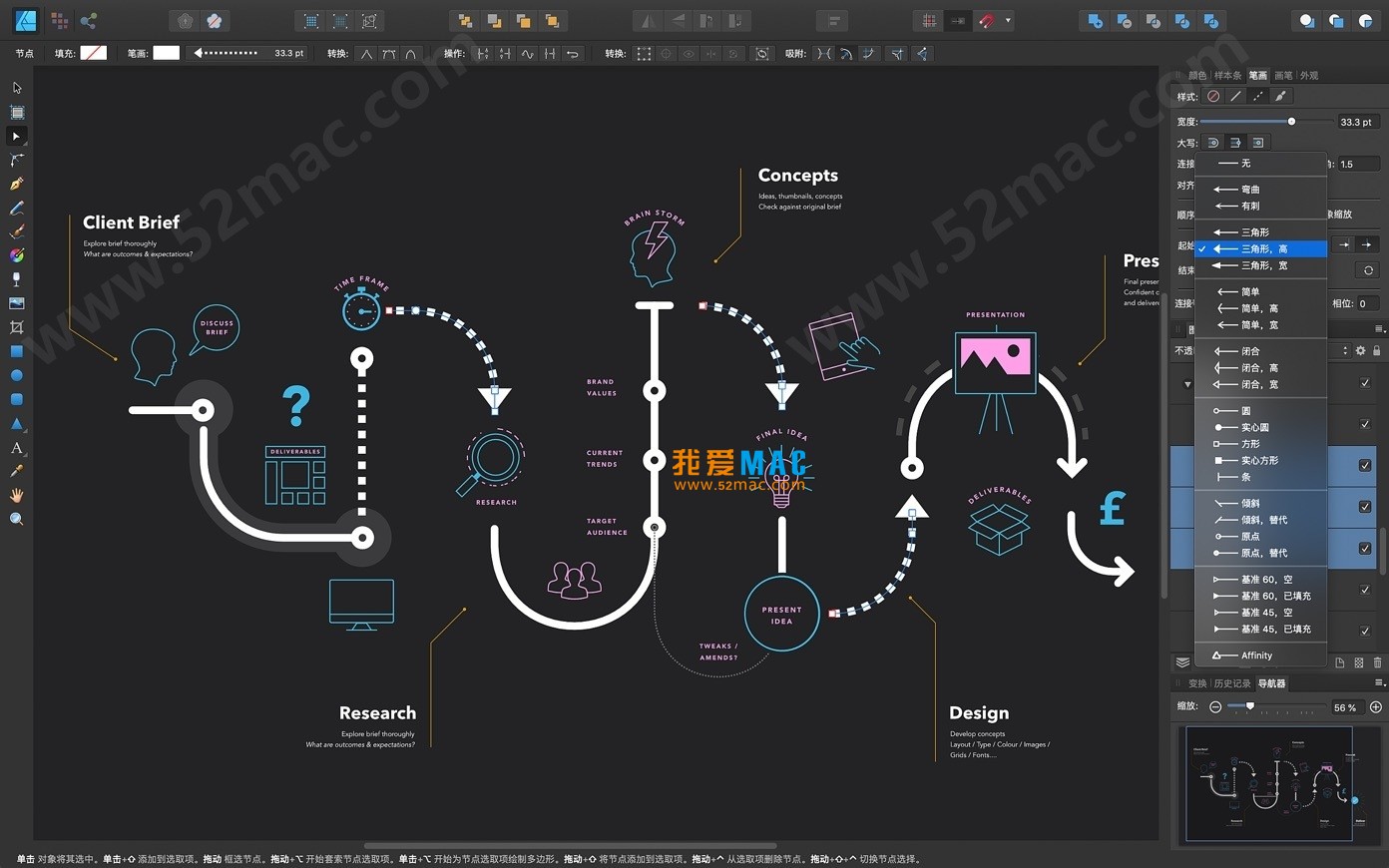
Task: Choose '实心圆' arrowhead option
Action: [x=1261, y=427]
